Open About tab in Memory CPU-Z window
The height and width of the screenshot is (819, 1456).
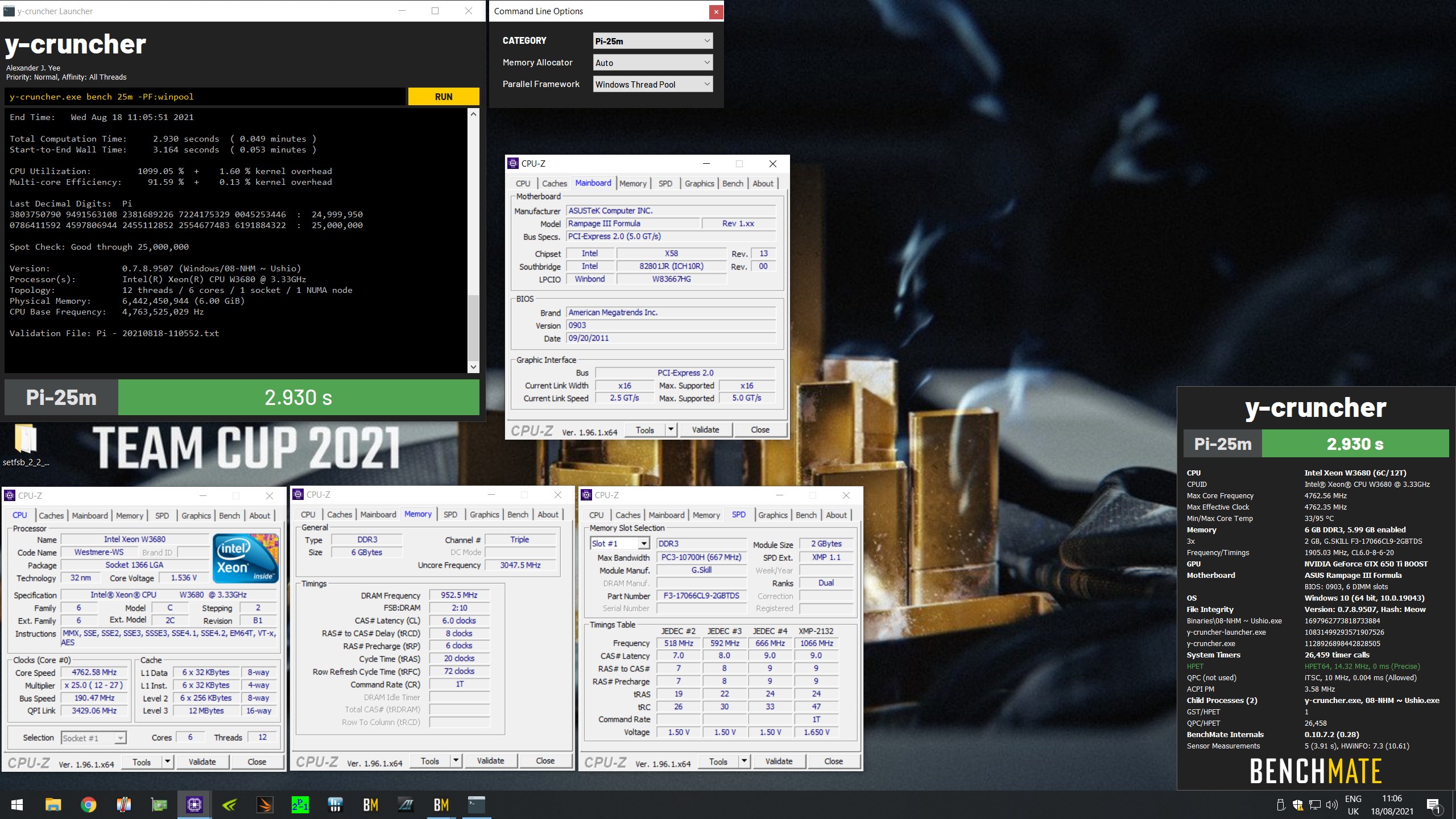(x=548, y=514)
